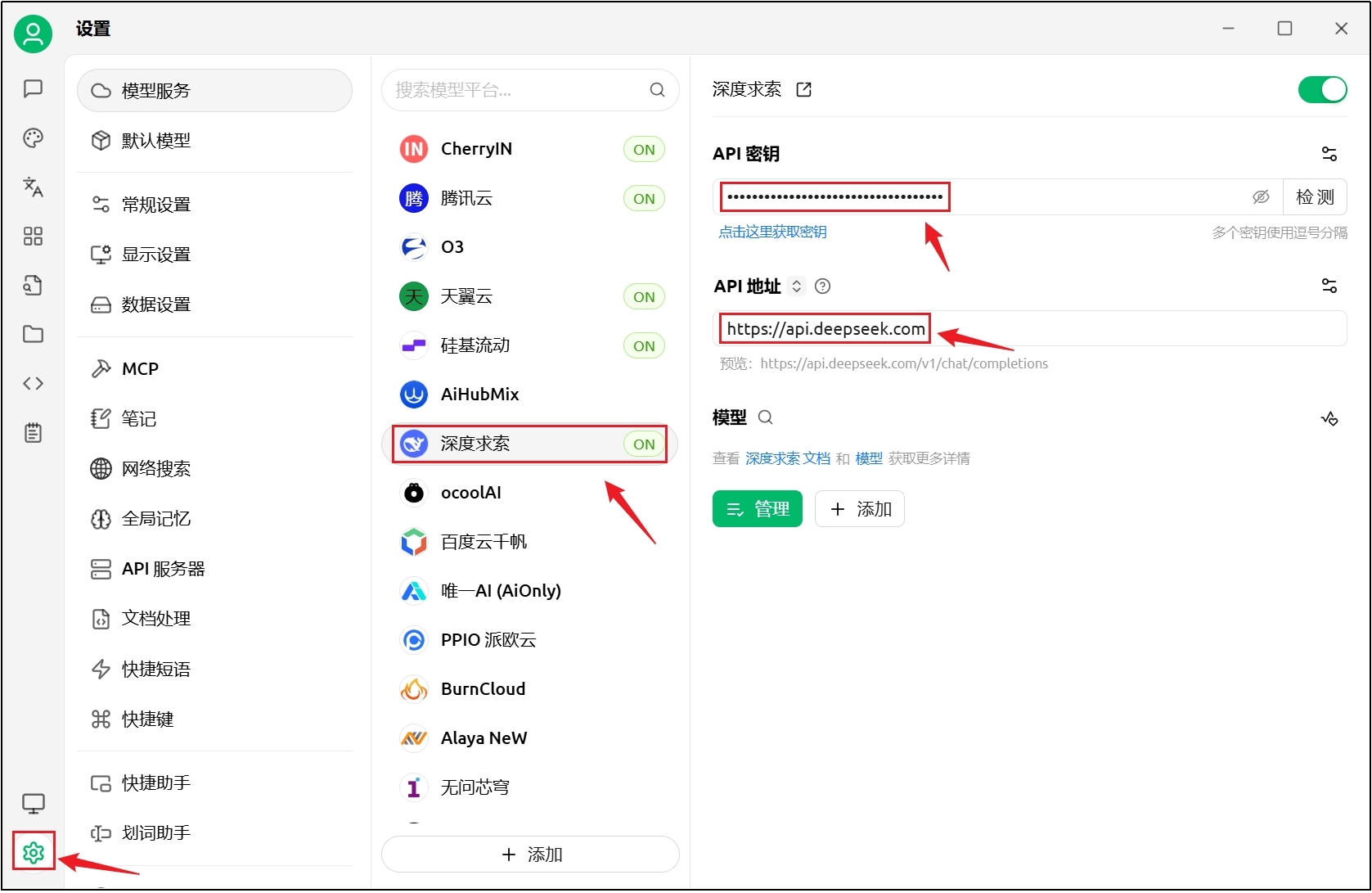Open the mini apps grid icon

tap(33, 236)
